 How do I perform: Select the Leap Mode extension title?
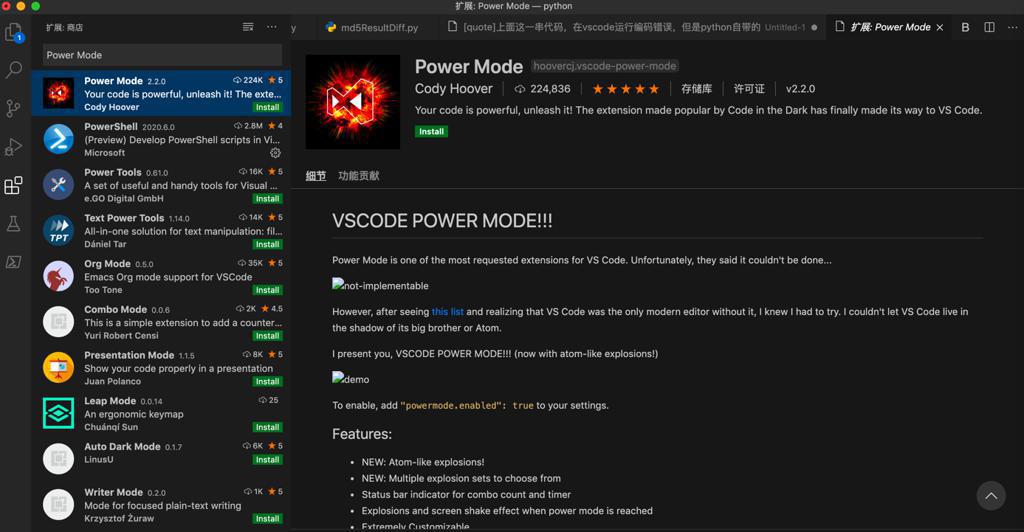point(110,401)
